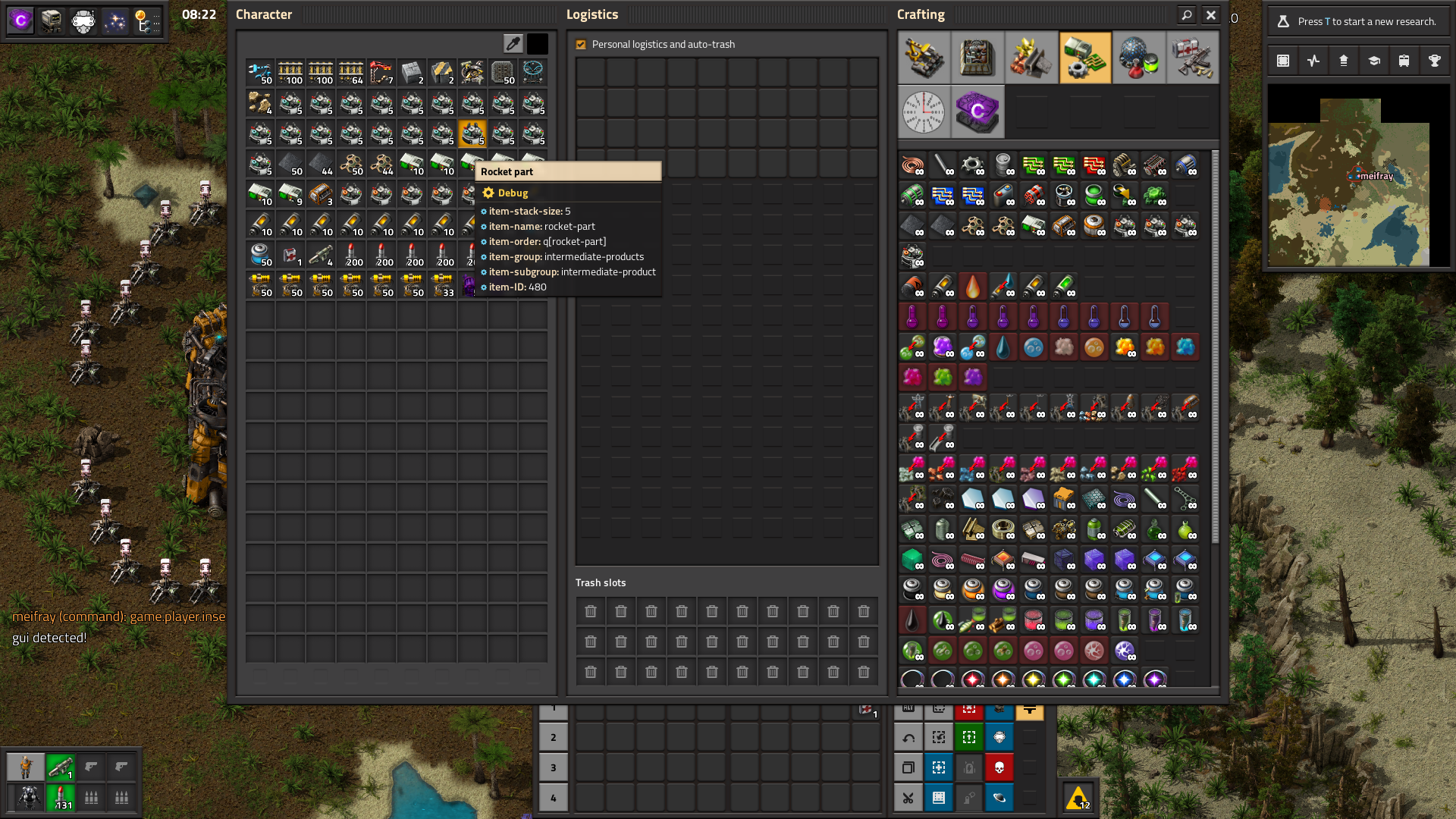Pick up hazard concrete stack of 2
The height and width of the screenshot is (819, 1456).
[x=442, y=74]
